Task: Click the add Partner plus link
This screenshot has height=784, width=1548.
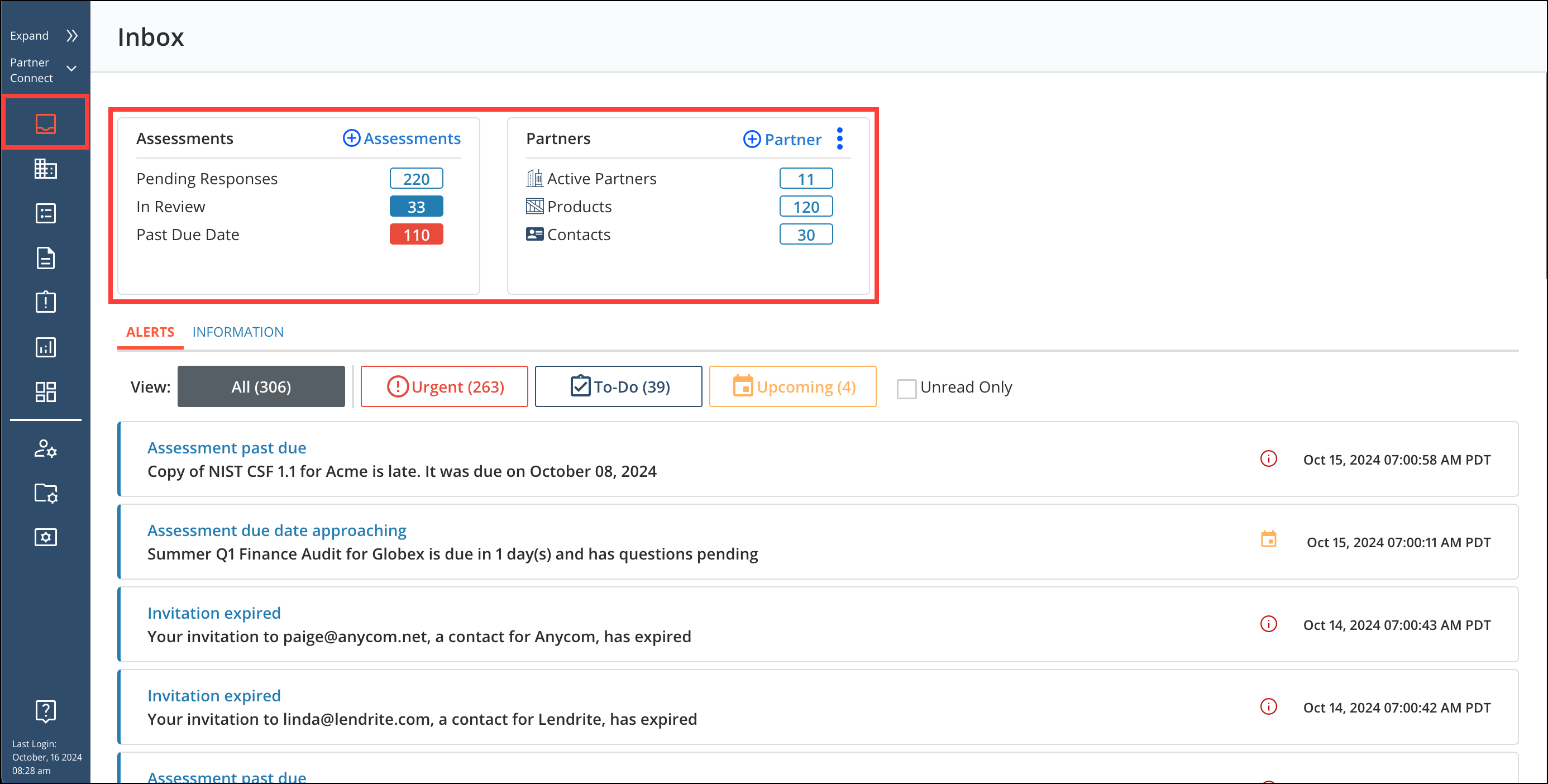Action: [x=782, y=139]
